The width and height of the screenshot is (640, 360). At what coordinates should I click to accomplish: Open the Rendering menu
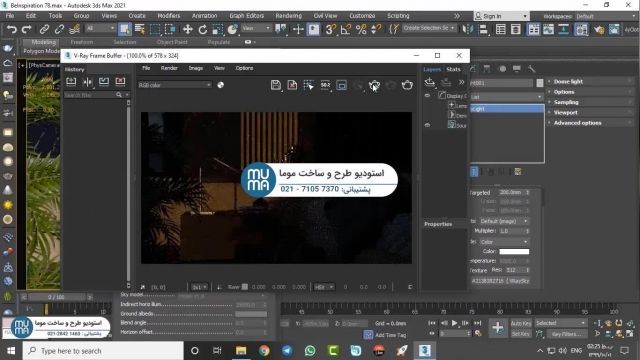tap(289, 16)
